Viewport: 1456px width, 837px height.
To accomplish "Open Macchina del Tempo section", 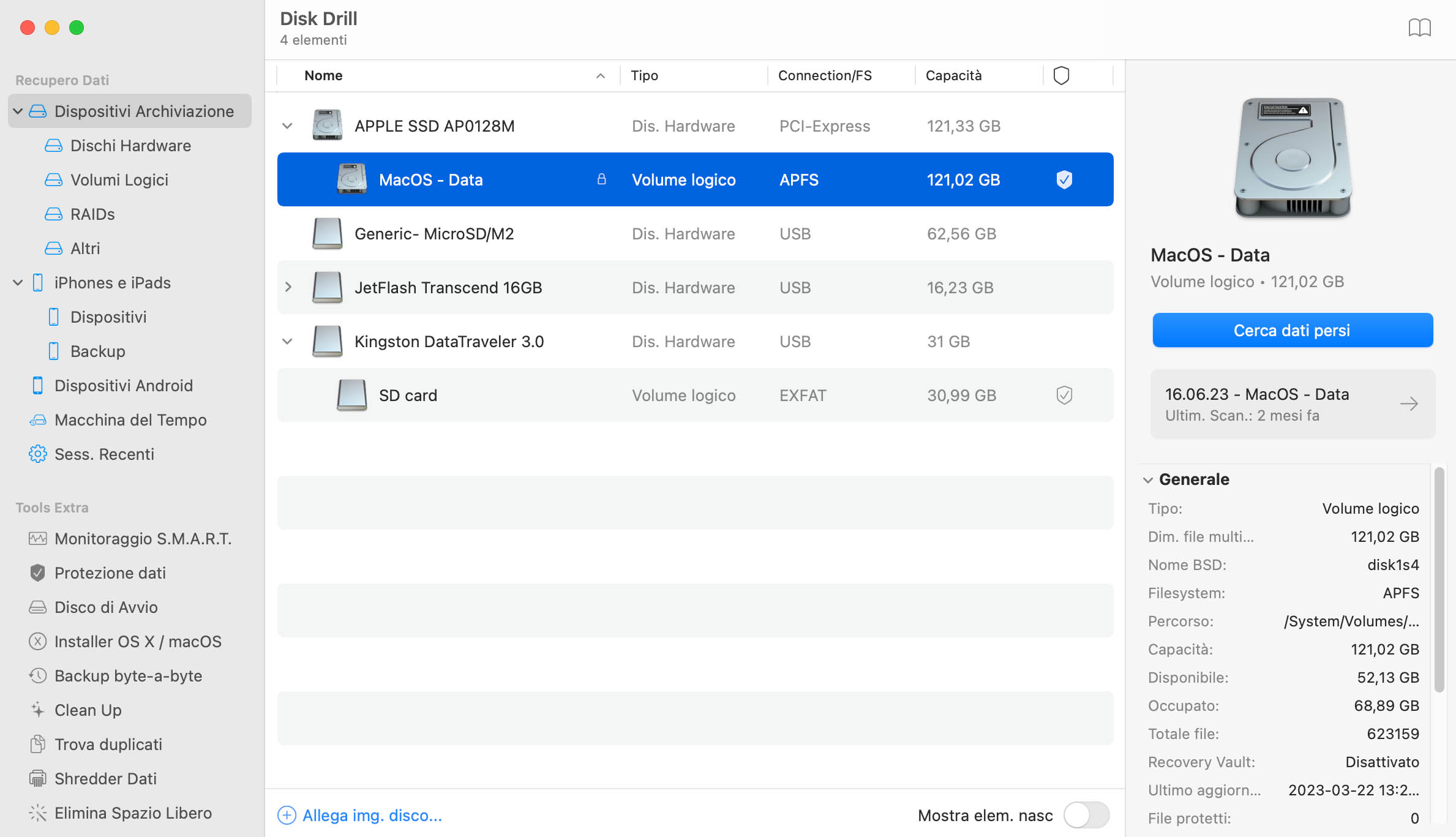I will pyautogui.click(x=130, y=420).
